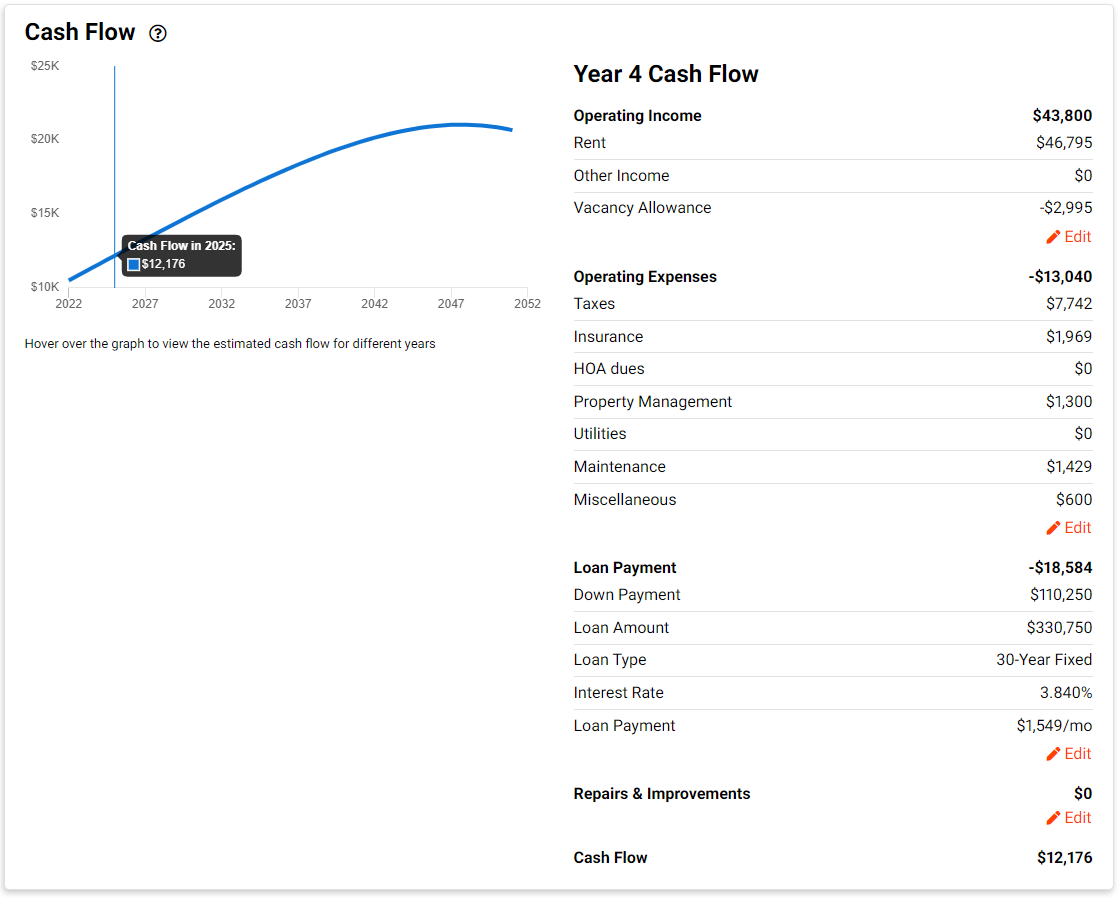Click pencil icon under Repairs & Improvements
The height and width of the screenshot is (898, 1120).
pyautogui.click(x=1053, y=818)
